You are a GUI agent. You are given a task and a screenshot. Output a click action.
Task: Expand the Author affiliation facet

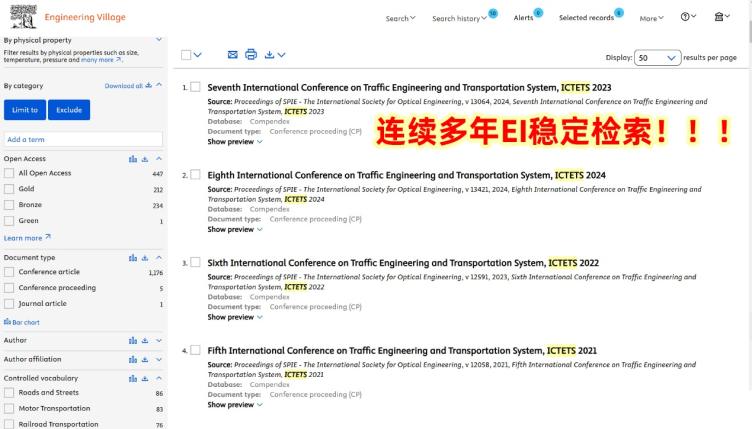tap(159, 359)
